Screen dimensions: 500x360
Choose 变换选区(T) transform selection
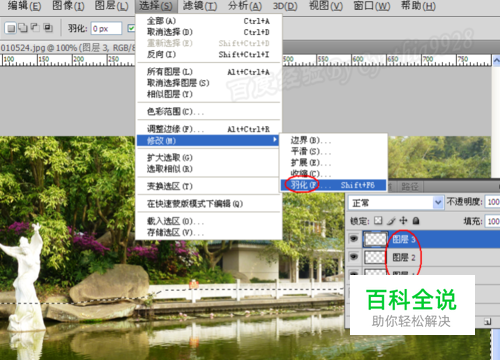coord(209,186)
